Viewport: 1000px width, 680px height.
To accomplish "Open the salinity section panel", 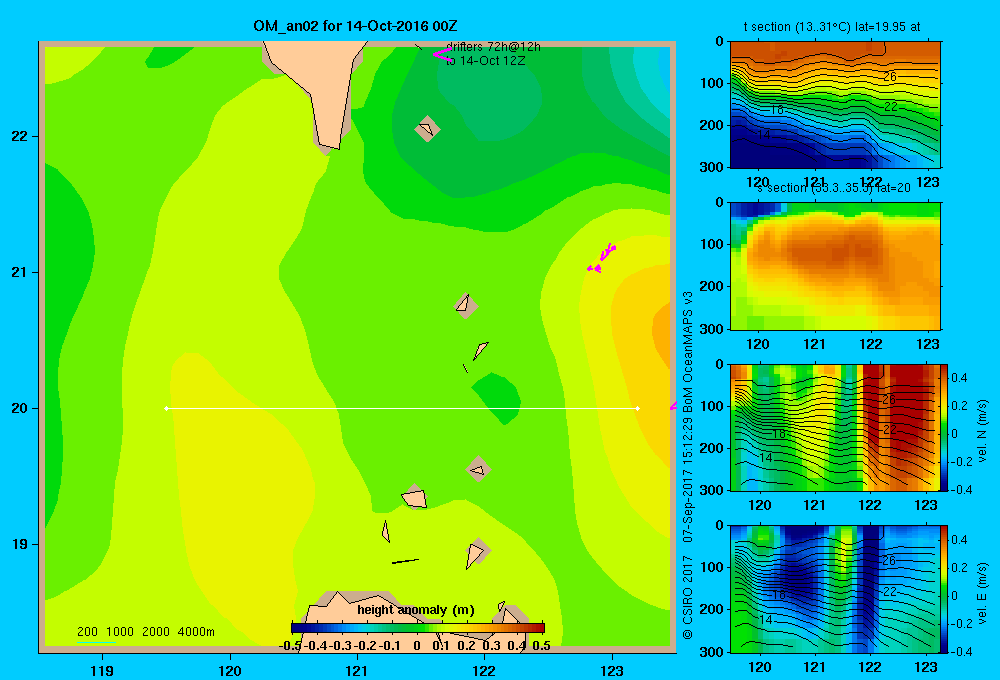I will pyautogui.click(x=835, y=266).
